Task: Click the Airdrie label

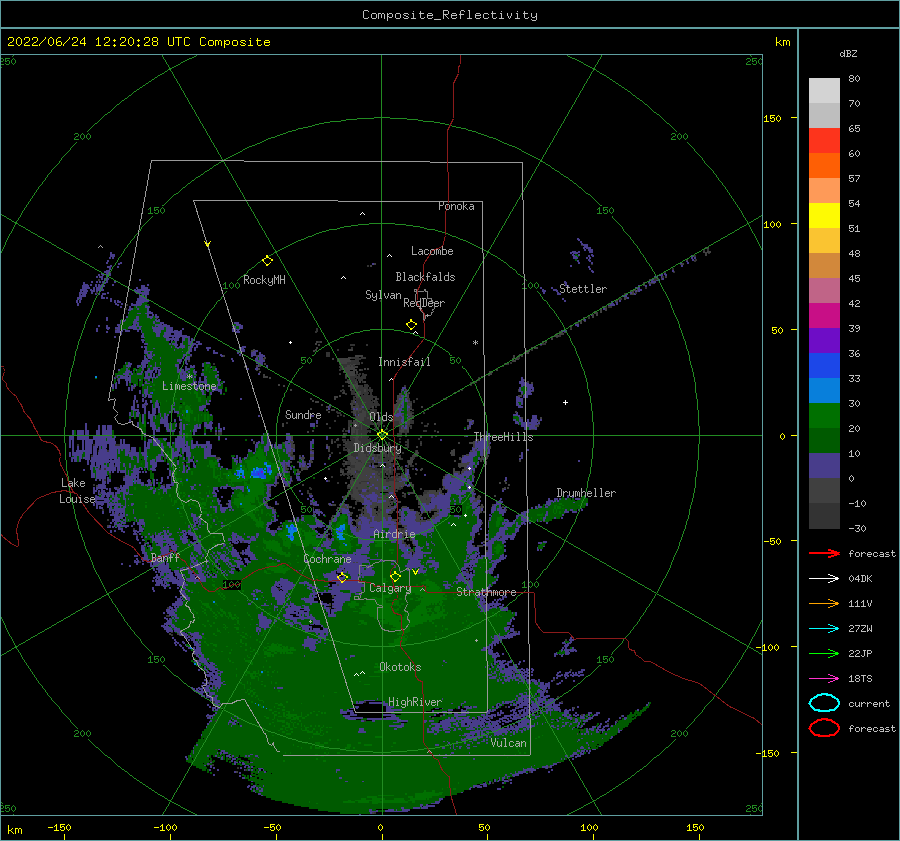Action: point(394,534)
